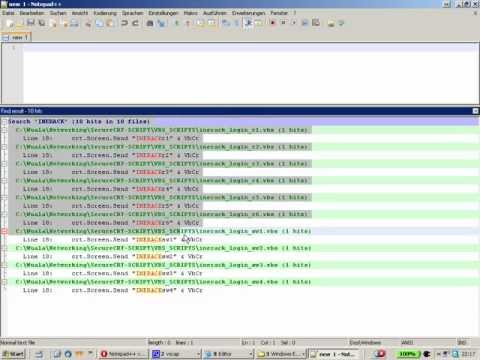The image size is (480, 360).
Task: Click the Cut toolbar icon
Action: pos(88,23)
